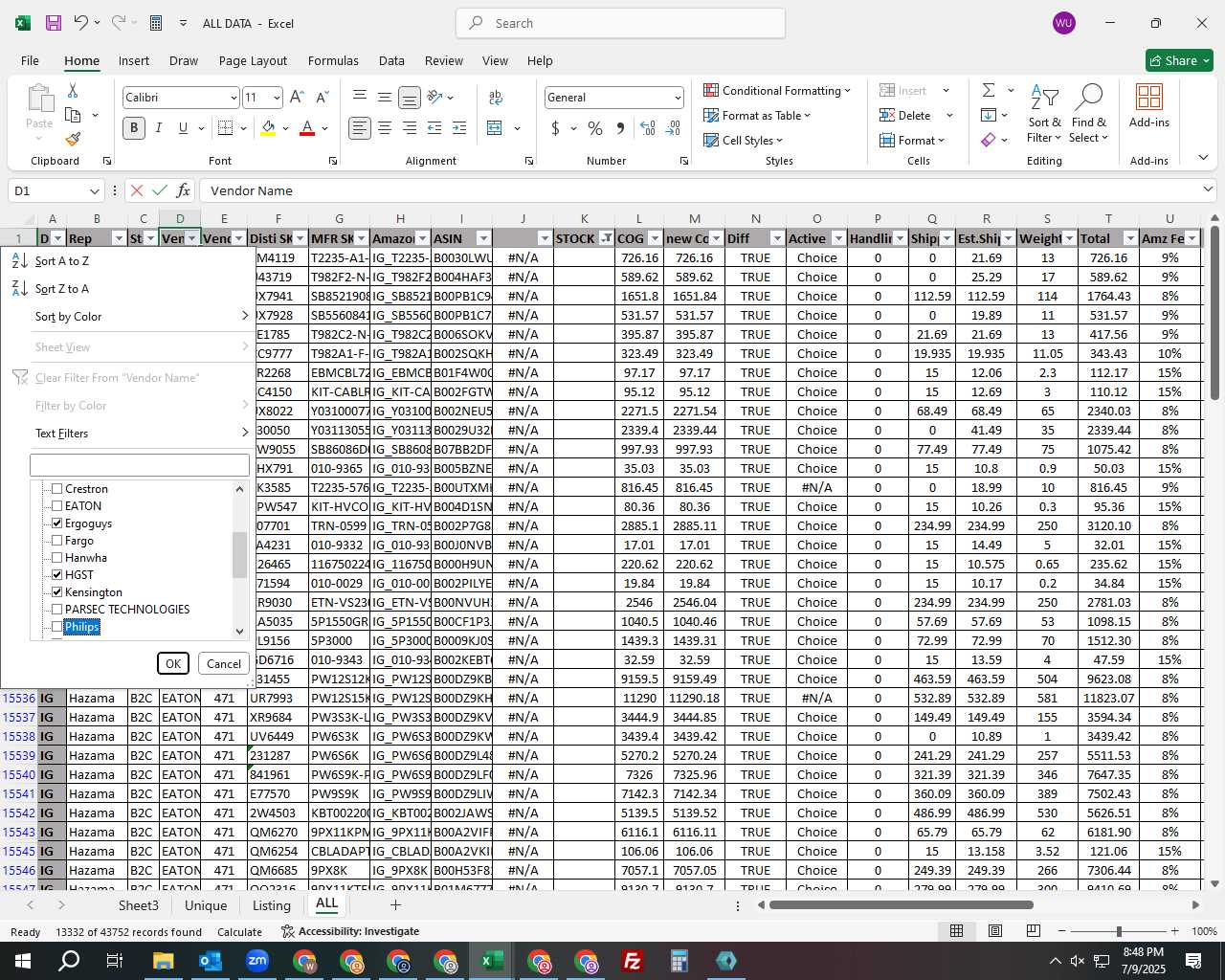Increase font size with larger A icon
The width and height of the screenshot is (1225, 980).
pyautogui.click(x=297, y=97)
